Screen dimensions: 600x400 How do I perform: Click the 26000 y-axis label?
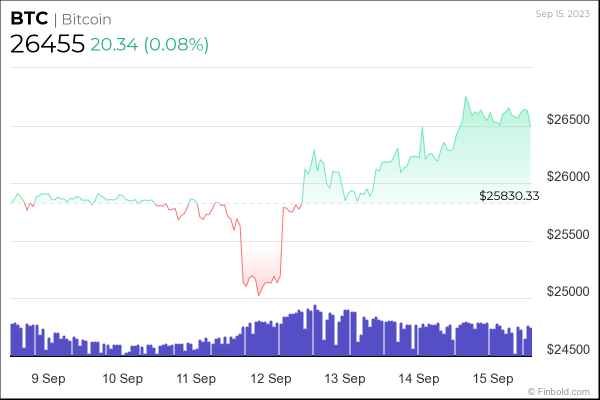[x=570, y=177]
